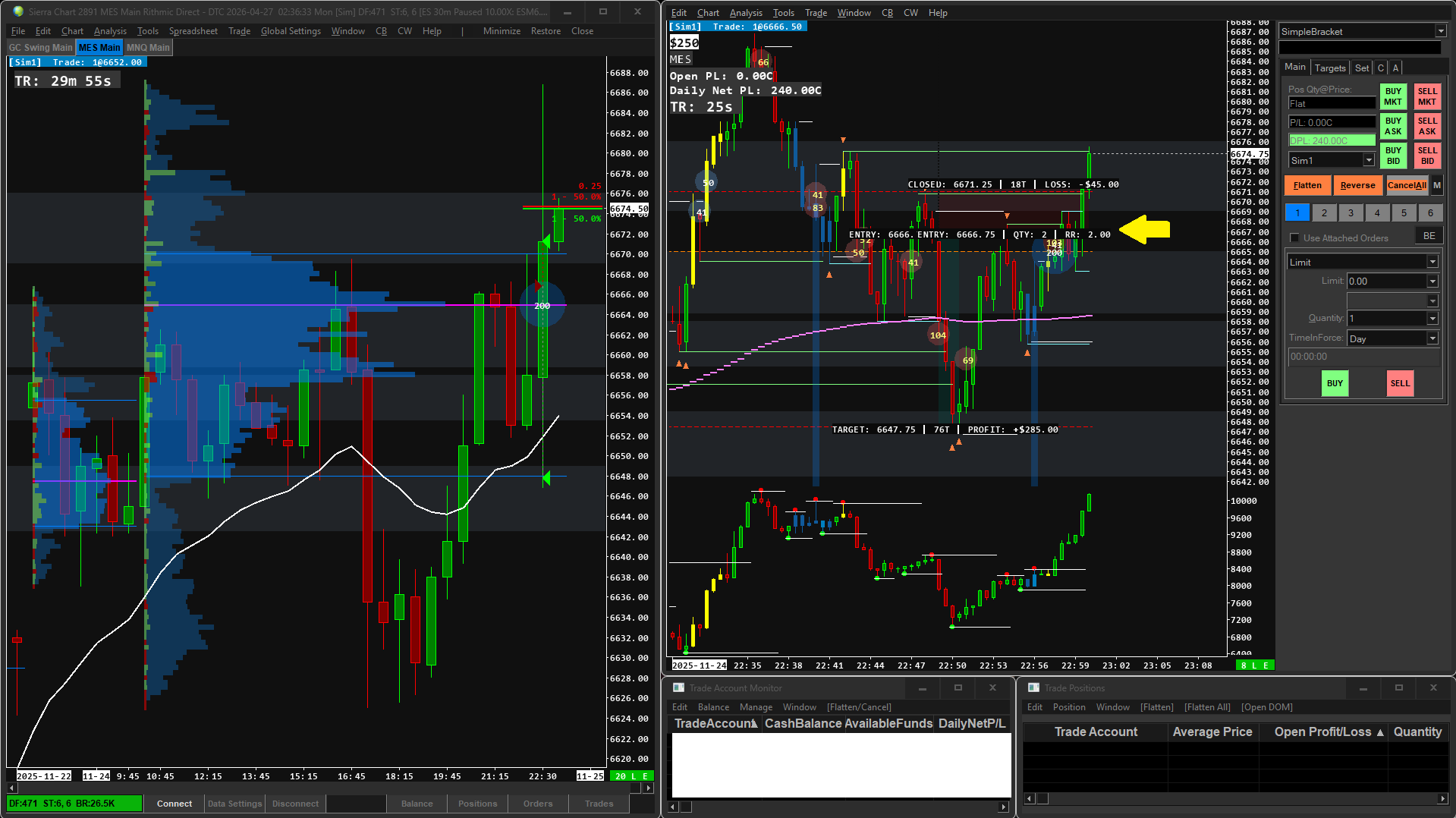Screen dimensions: 1456x818
Task: Click [Flatten All] in Trade Positions
Action: click(x=1207, y=707)
